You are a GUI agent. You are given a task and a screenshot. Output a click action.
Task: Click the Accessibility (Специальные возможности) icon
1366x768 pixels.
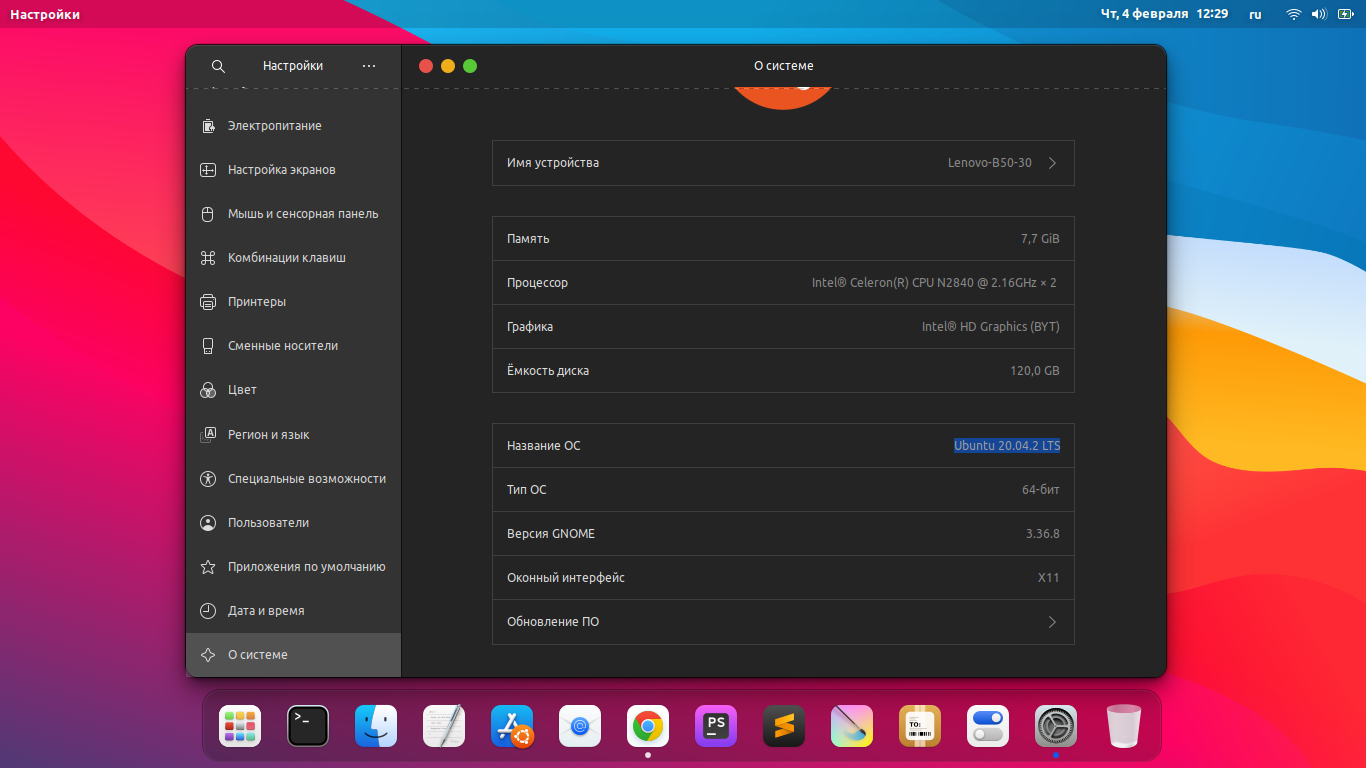tap(208, 479)
